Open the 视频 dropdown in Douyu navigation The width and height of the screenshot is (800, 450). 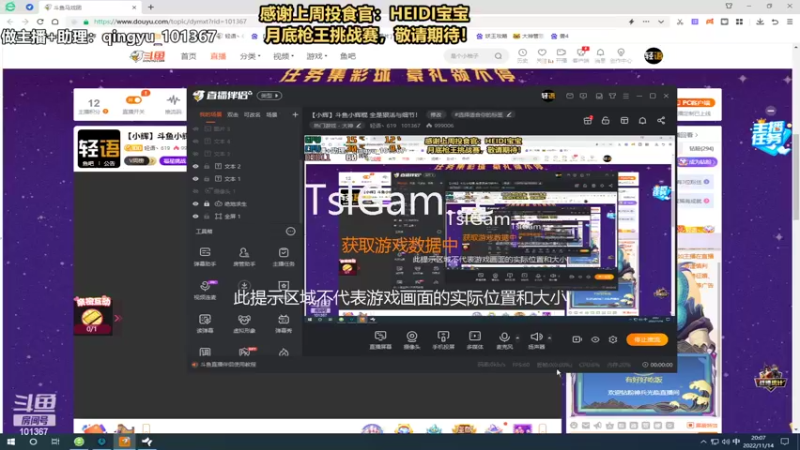pos(283,56)
